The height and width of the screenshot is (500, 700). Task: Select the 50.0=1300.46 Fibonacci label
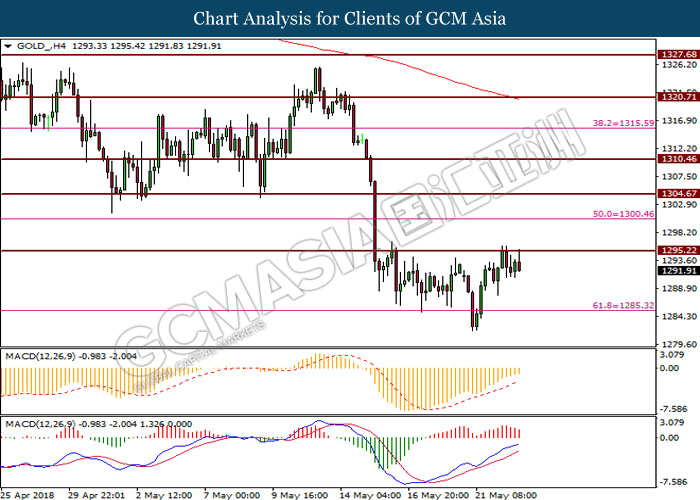tap(623, 214)
